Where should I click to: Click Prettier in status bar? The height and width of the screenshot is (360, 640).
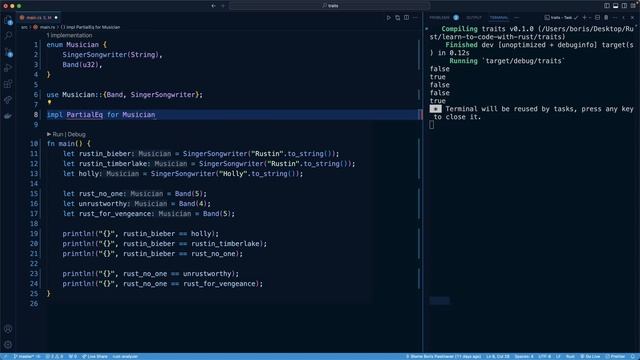point(615,356)
